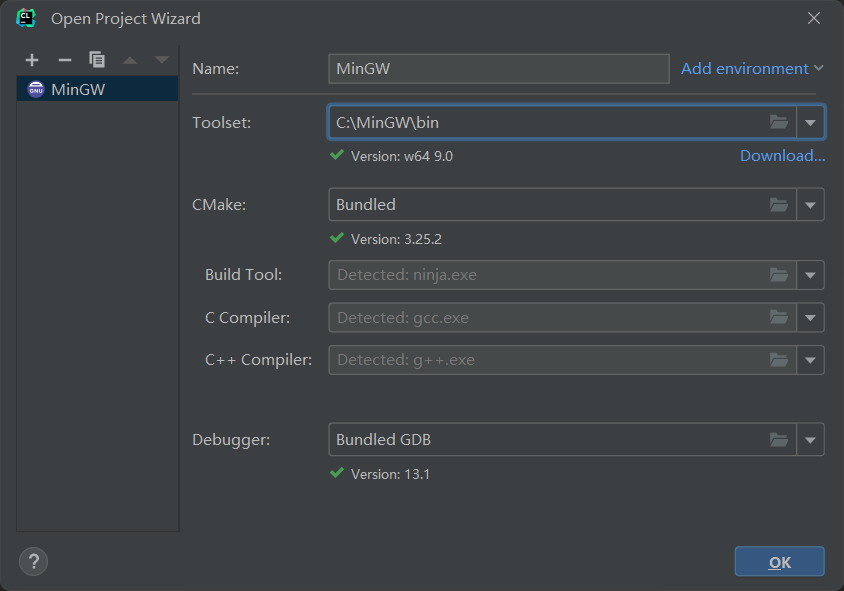Expand the CMake dropdown arrow
844x591 pixels.
tap(811, 205)
